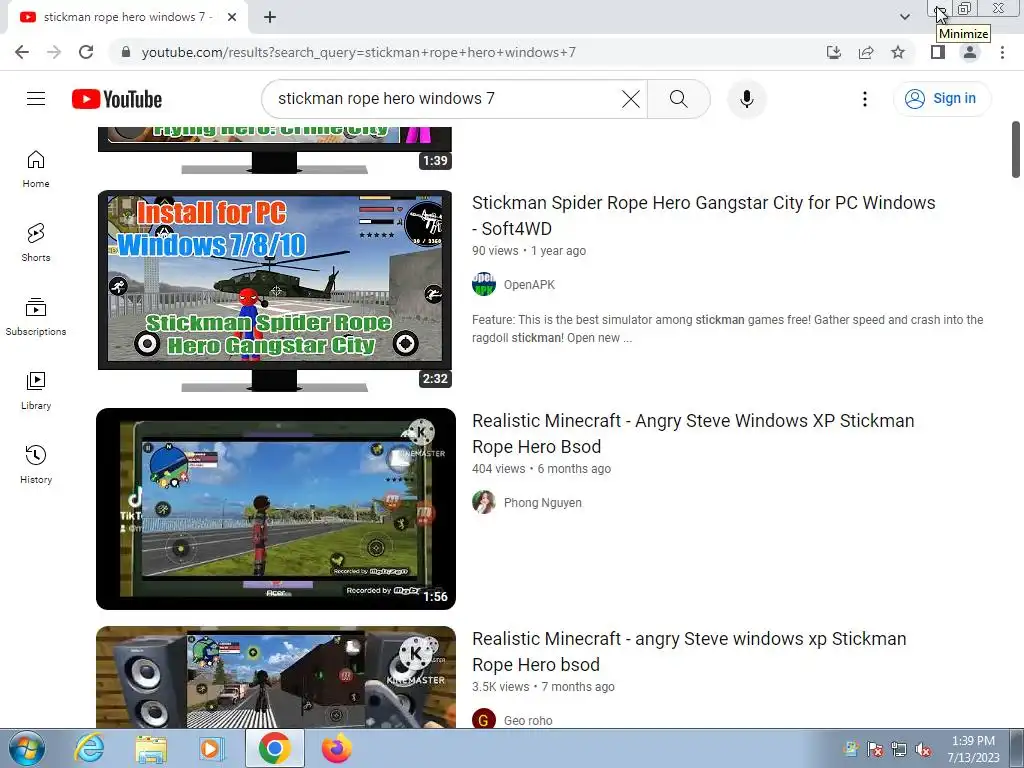
Task: Play the partially visible 1:39 video thumbnail
Action: (x=275, y=150)
